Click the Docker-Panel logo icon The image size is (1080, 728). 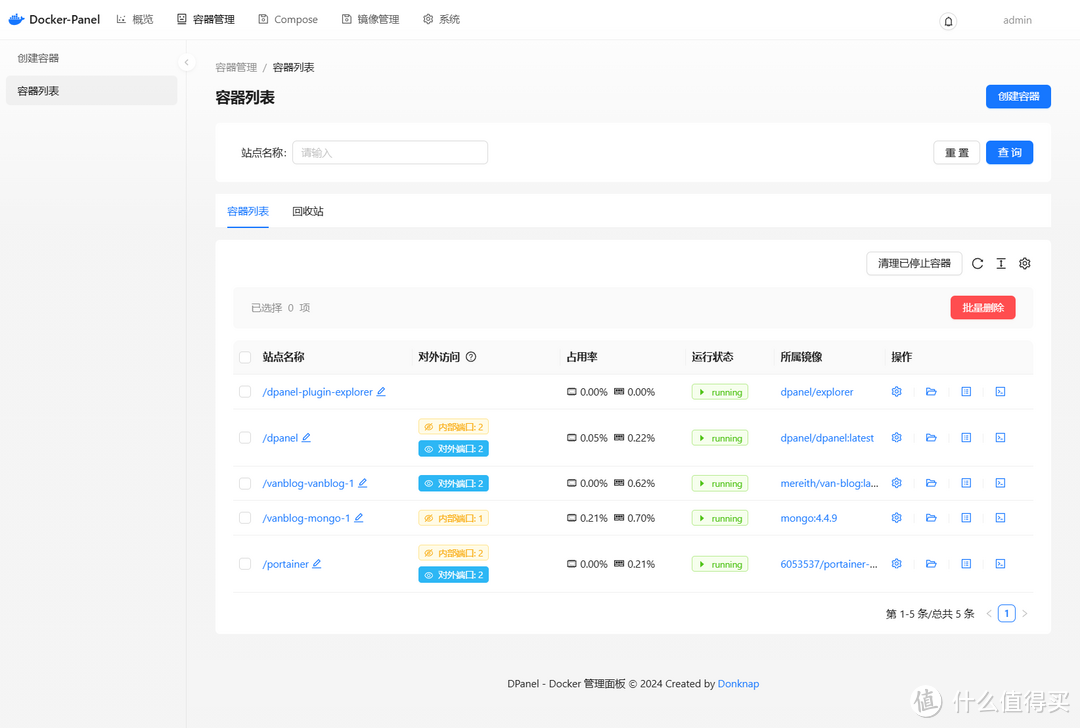pos(17,18)
